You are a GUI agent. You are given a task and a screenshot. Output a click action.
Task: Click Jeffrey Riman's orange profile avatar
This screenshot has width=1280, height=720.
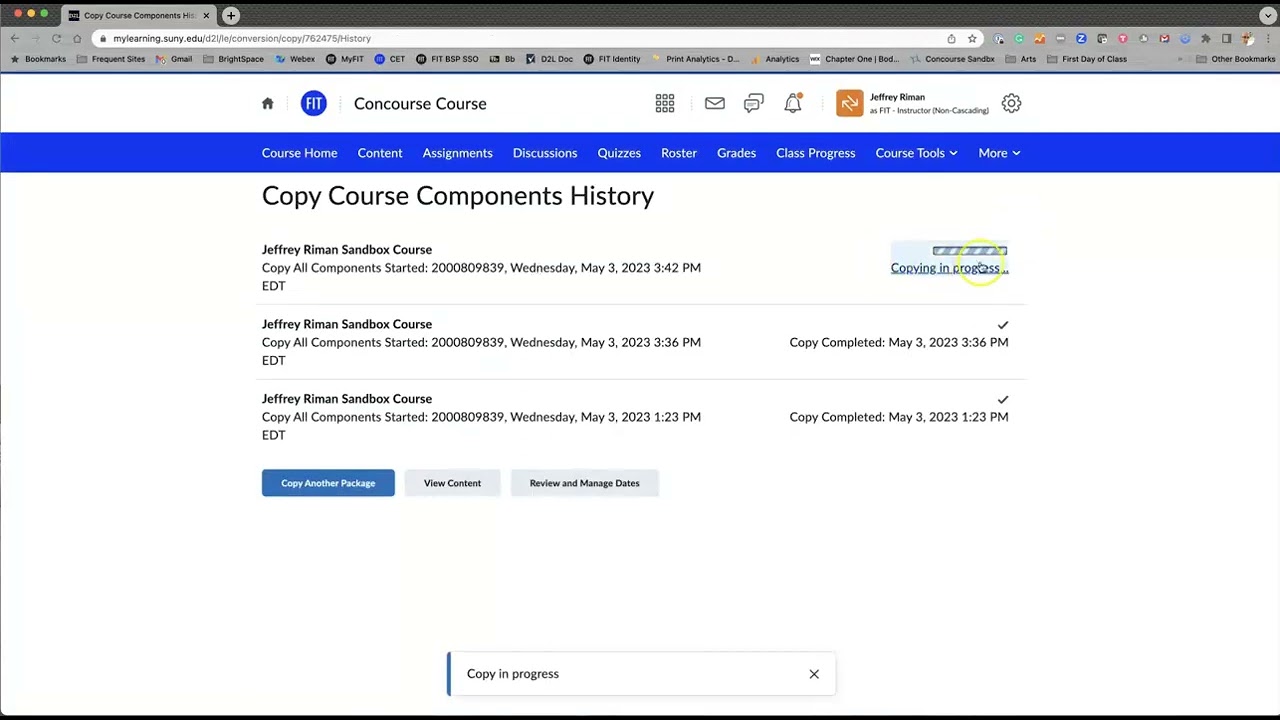click(x=849, y=103)
